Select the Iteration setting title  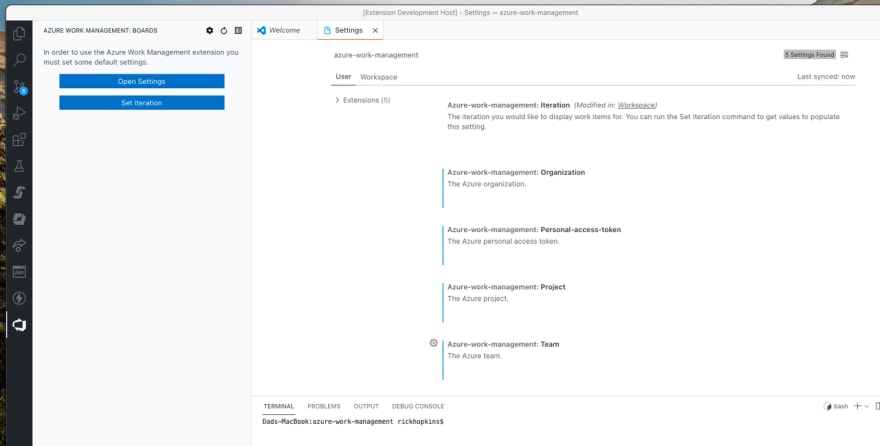pos(508,105)
